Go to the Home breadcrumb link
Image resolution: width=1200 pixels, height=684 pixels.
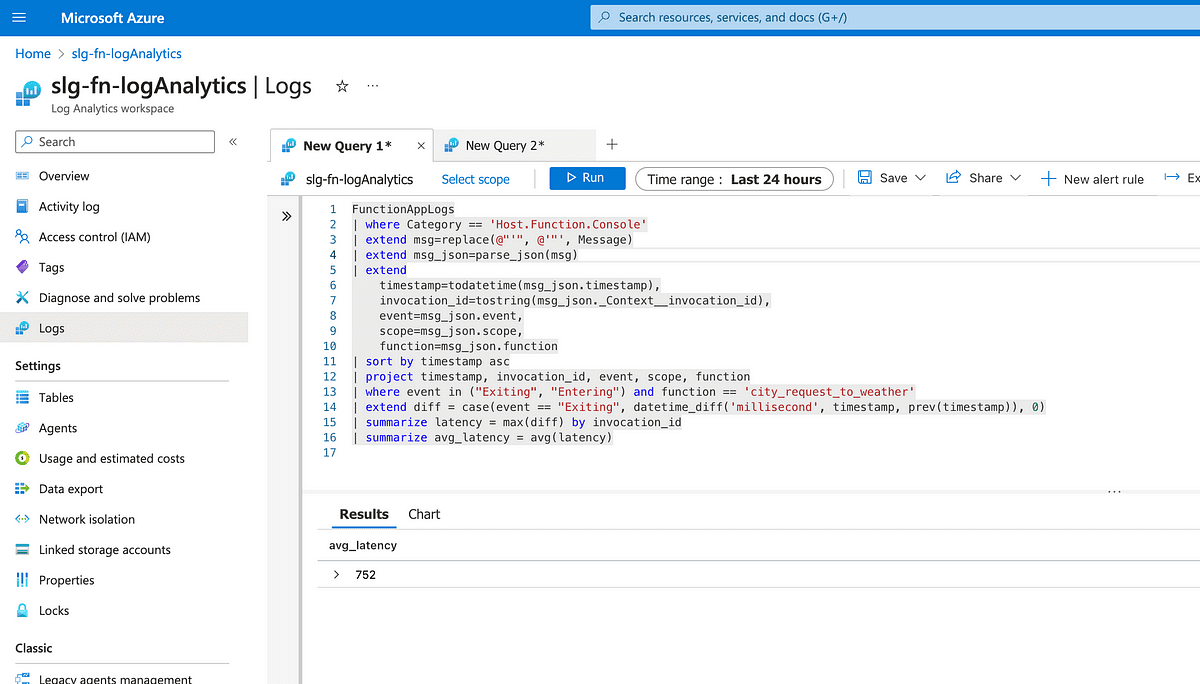33,54
